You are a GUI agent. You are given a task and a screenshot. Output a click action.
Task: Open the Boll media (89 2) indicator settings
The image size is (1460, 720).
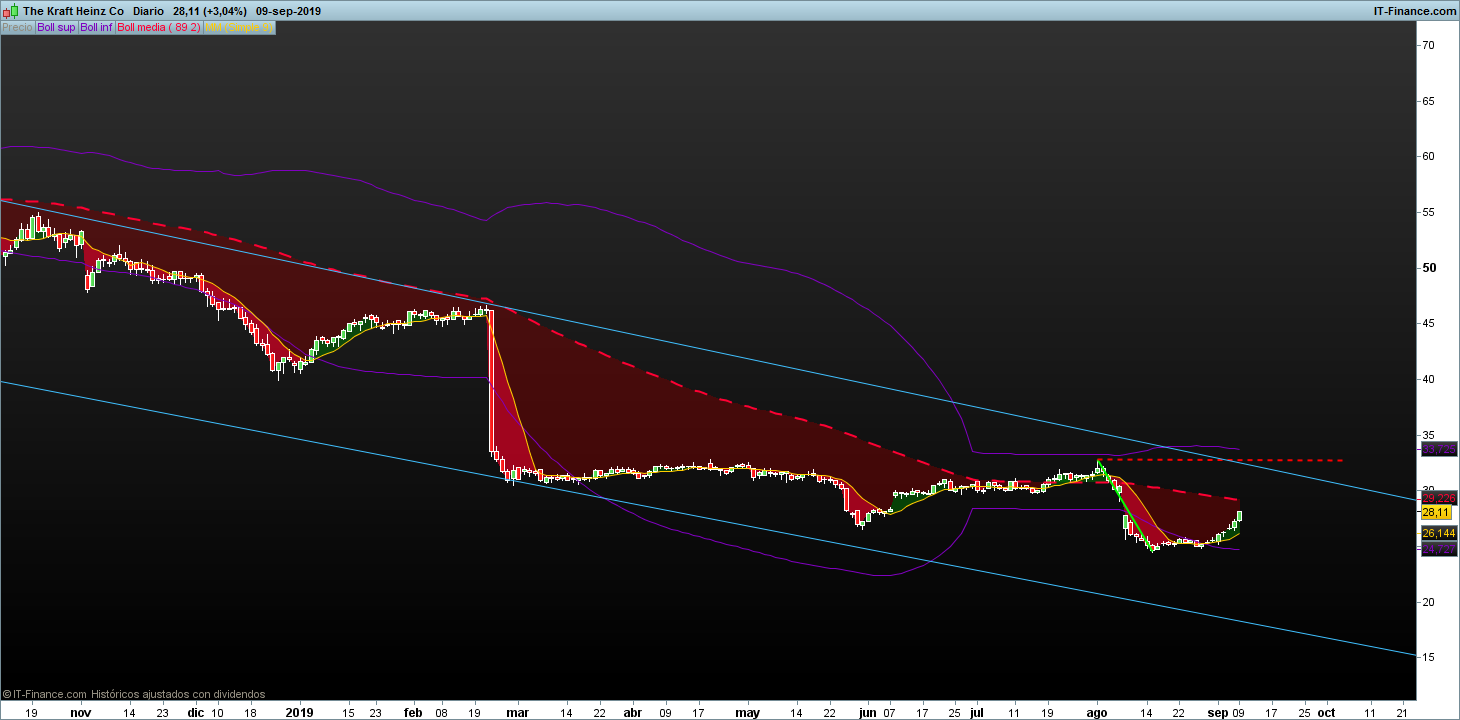(x=158, y=28)
